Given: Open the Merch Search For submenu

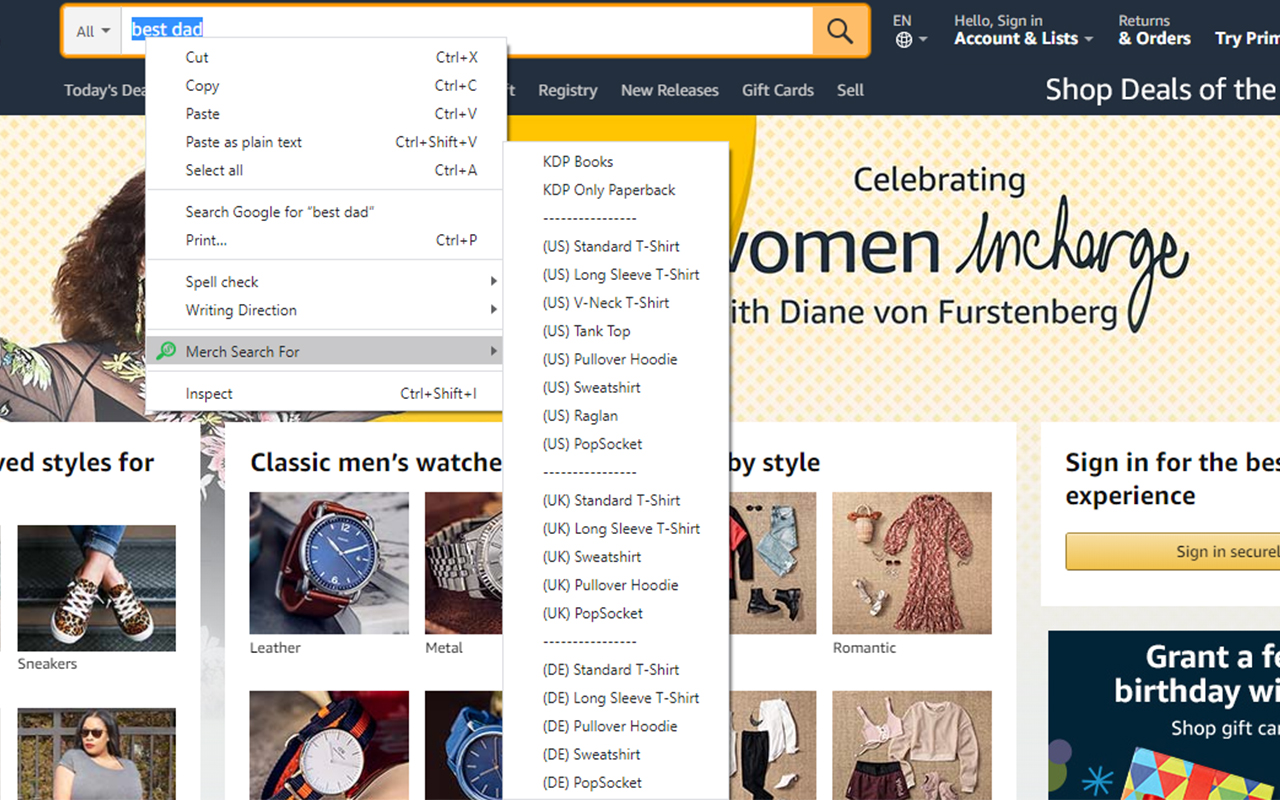Looking at the screenshot, I should pyautogui.click(x=324, y=351).
